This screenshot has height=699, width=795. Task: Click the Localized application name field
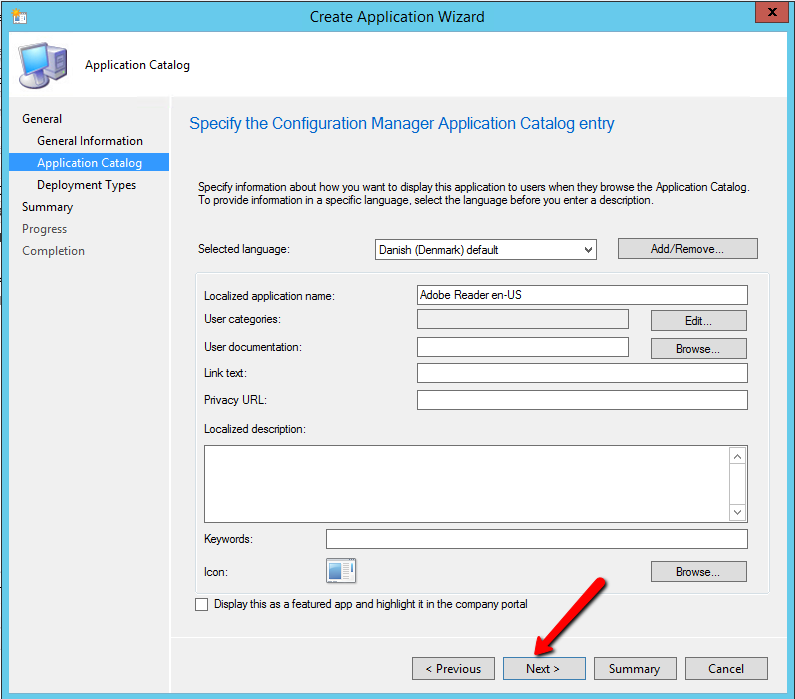[581, 295]
